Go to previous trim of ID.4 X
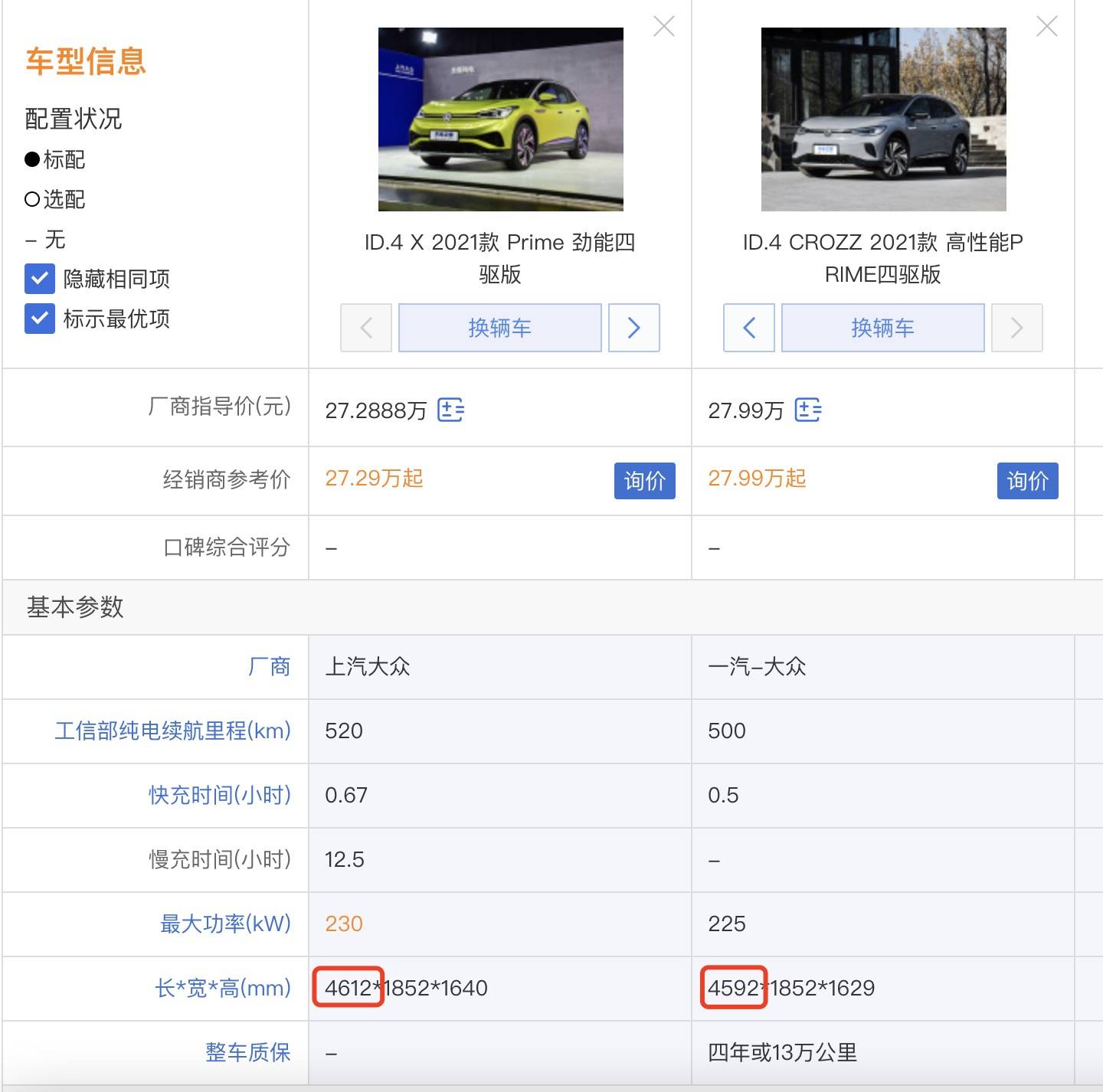 (366, 328)
